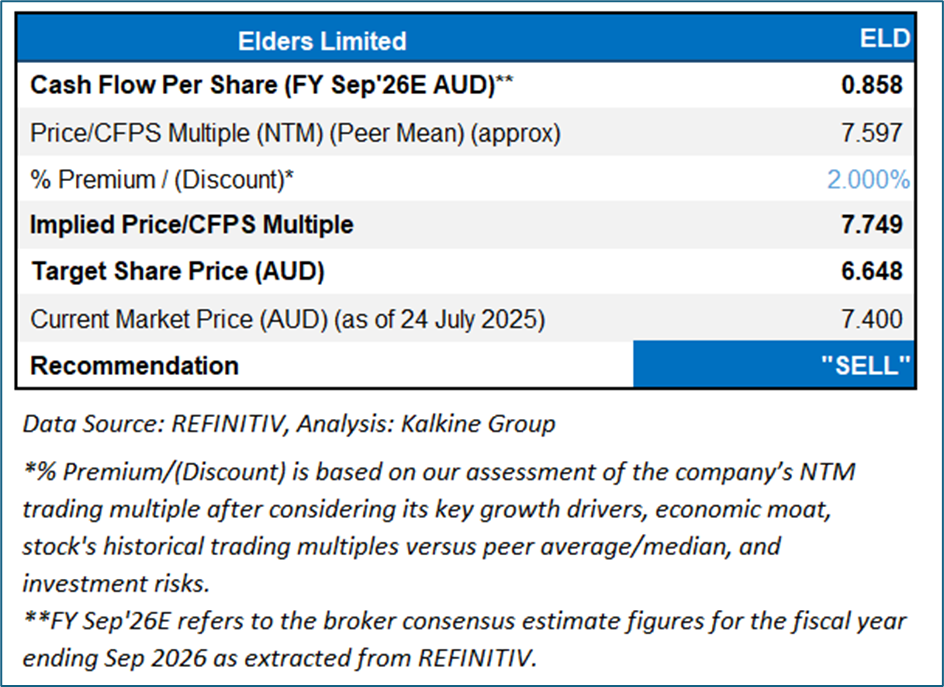Select the blue 2.000% premium value

(x=868, y=179)
